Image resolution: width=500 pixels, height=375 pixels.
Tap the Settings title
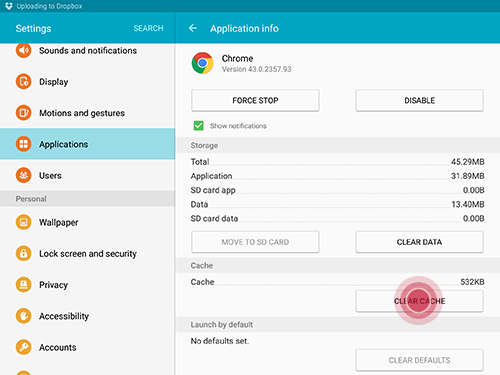[x=33, y=29]
